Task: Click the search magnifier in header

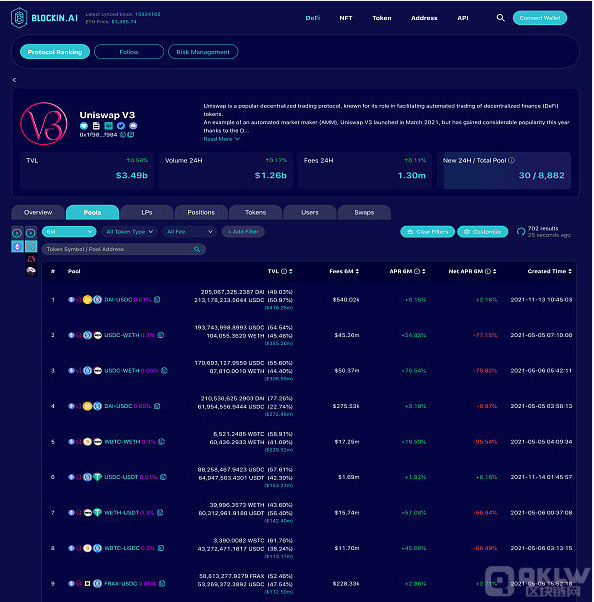Action: pos(500,18)
